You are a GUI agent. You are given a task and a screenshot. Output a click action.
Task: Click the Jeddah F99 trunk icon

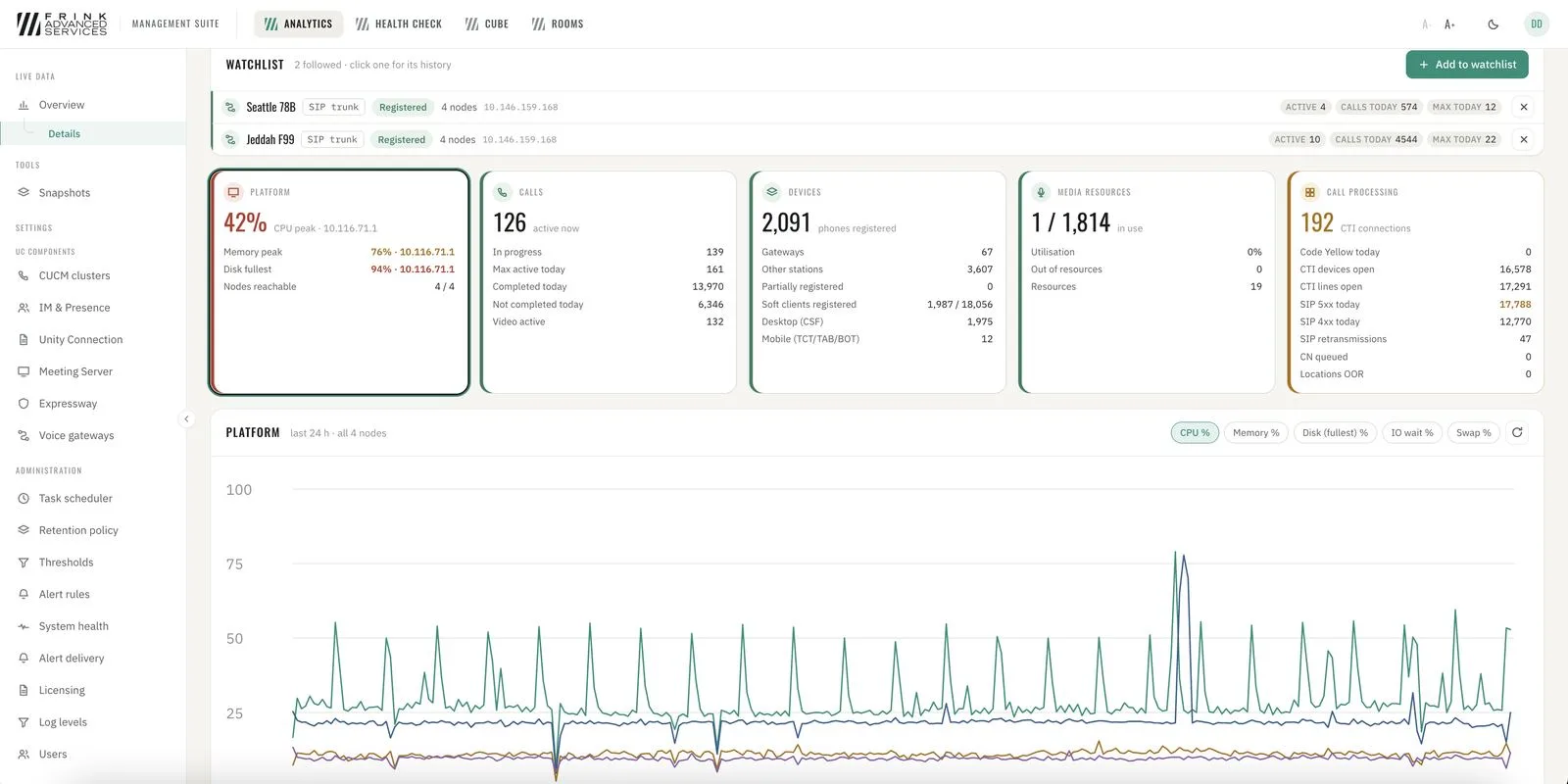(x=230, y=139)
